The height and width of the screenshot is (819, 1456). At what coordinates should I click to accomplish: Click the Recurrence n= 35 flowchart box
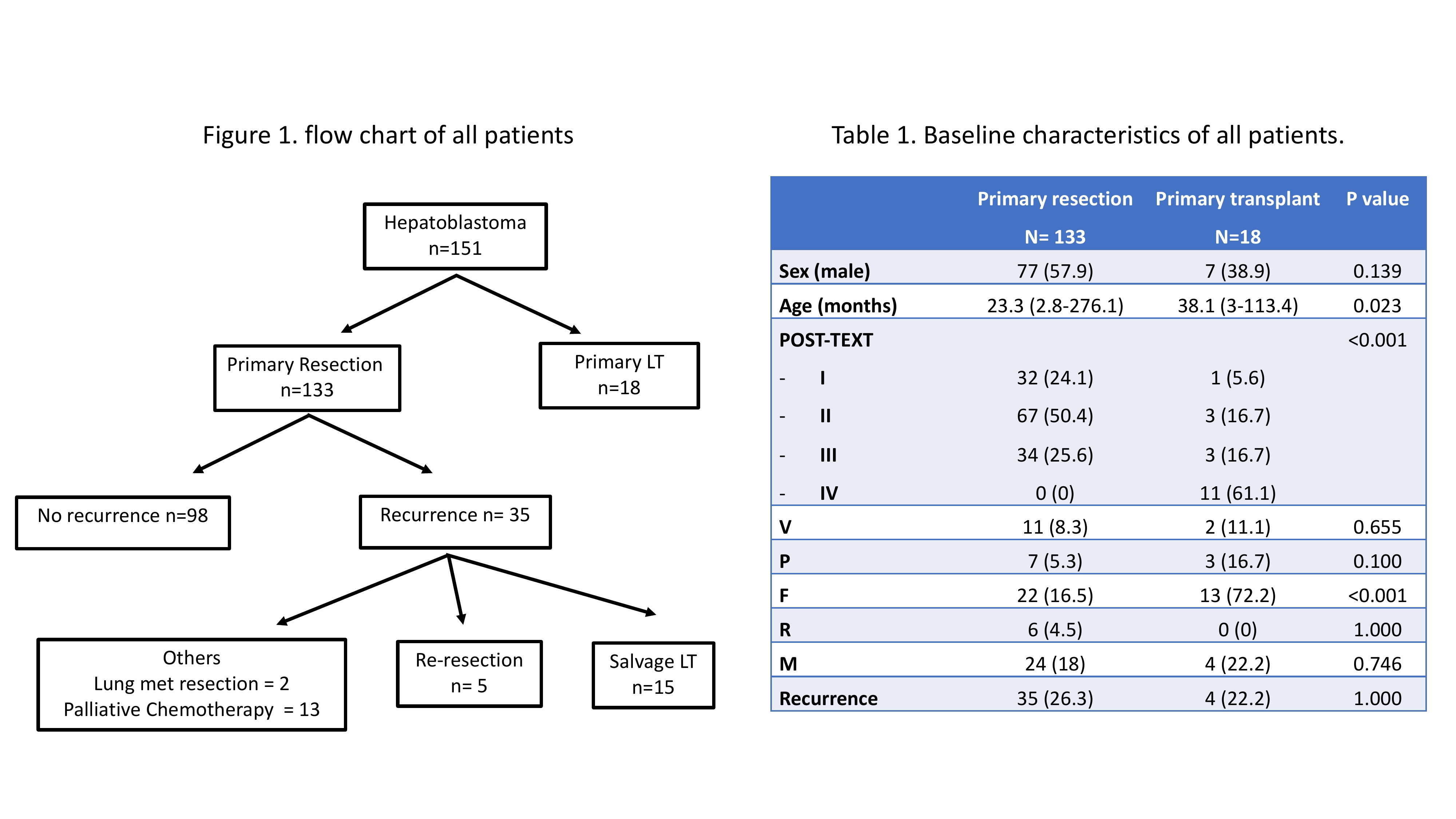tap(455, 522)
